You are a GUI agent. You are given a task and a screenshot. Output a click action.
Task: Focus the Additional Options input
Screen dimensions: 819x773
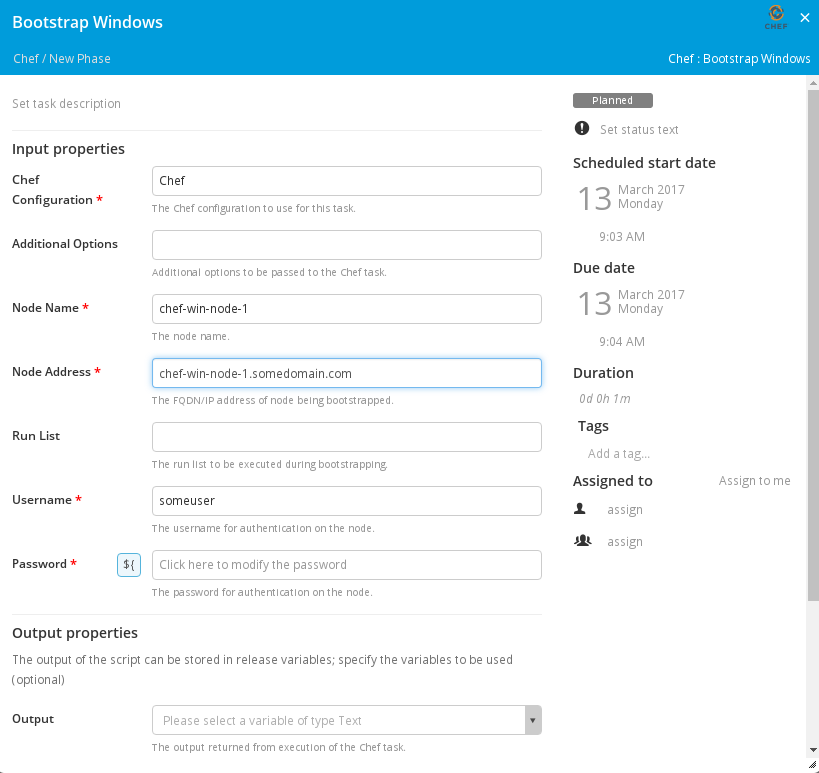click(x=347, y=245)
